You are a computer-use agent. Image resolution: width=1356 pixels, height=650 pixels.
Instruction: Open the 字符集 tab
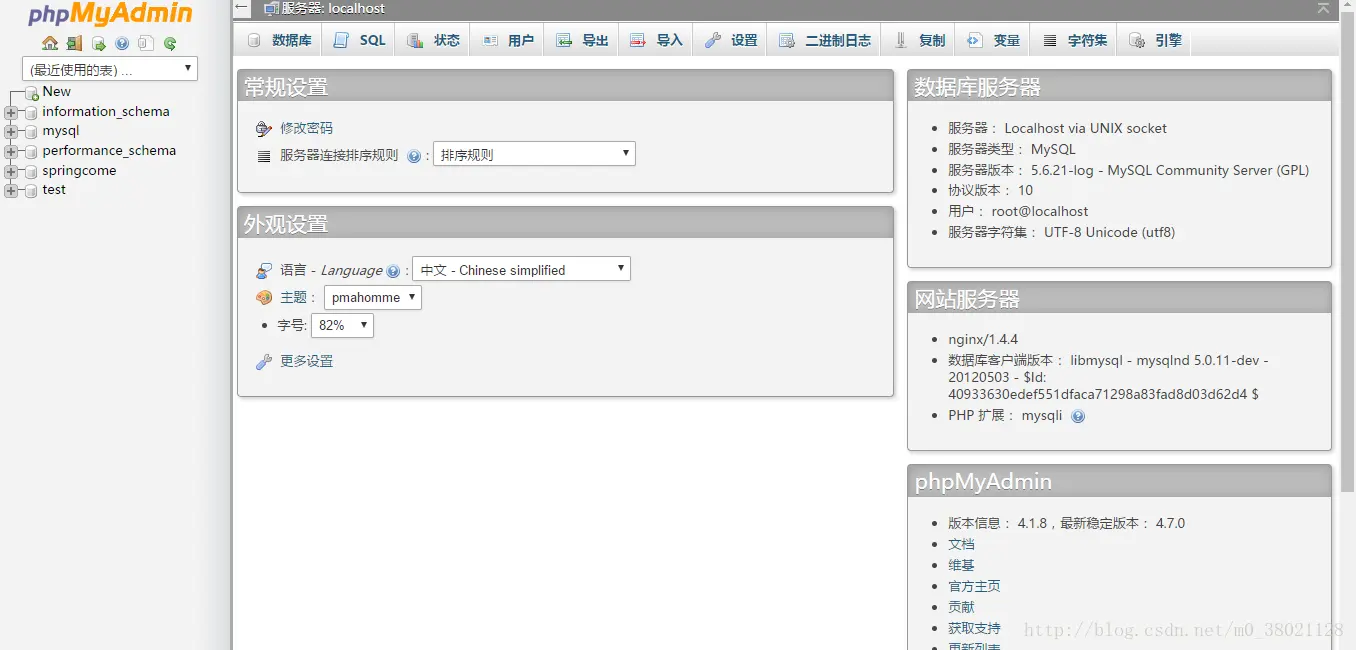1075,40
